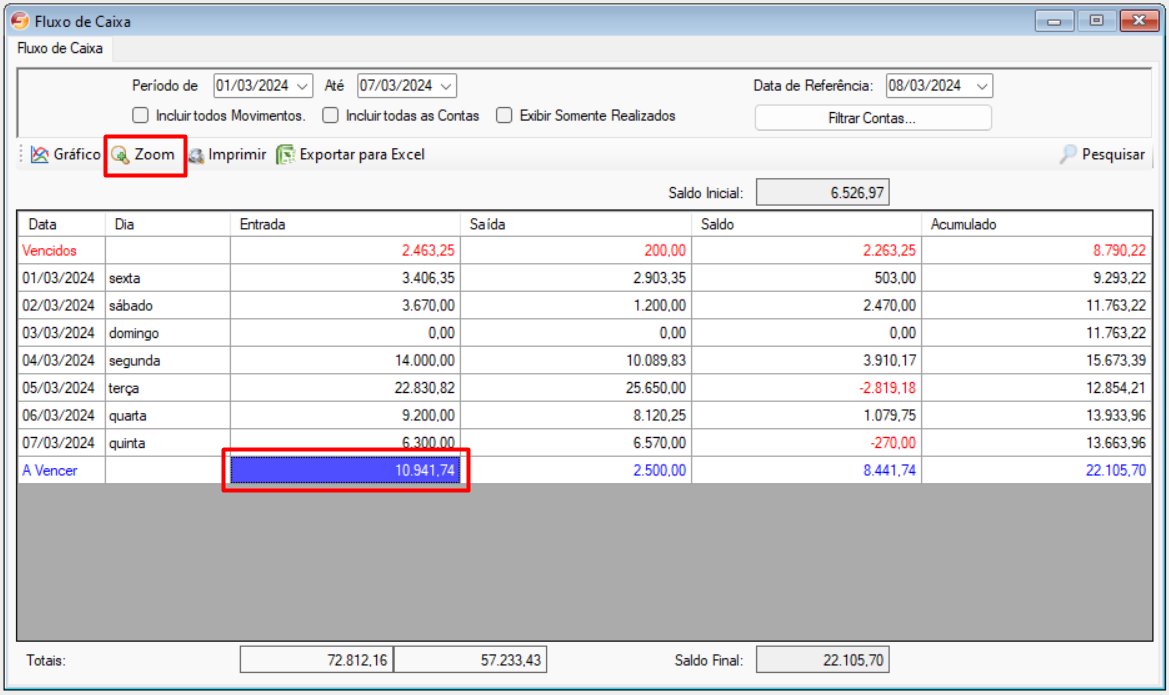
Task: Click the domingo day cell
Action: click(x=168, y=333)
